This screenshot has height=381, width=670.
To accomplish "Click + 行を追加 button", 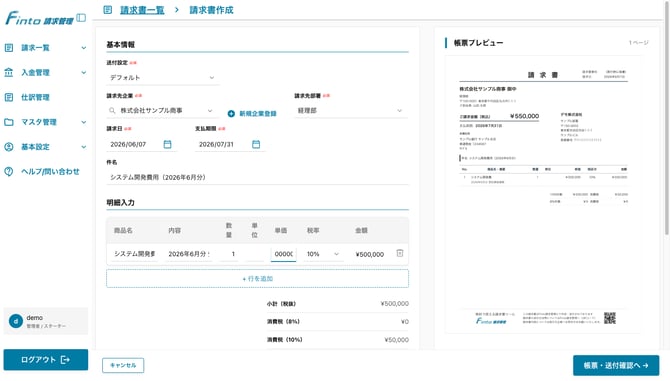I will [257, 278].
